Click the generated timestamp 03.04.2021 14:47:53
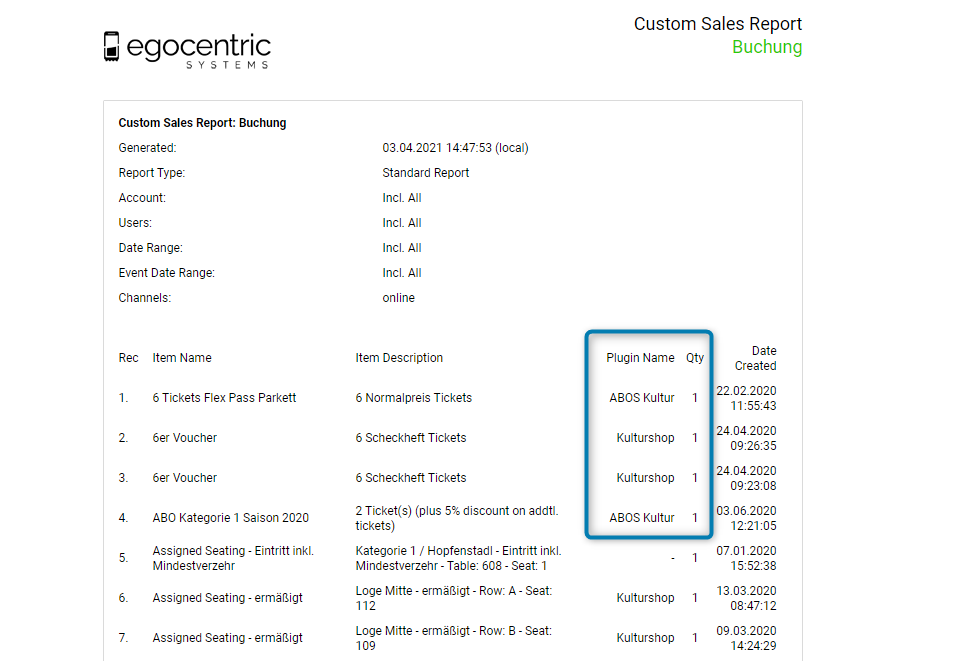Image resolution: width=966 pixels, height=661 pixels. tap(455, 148)
